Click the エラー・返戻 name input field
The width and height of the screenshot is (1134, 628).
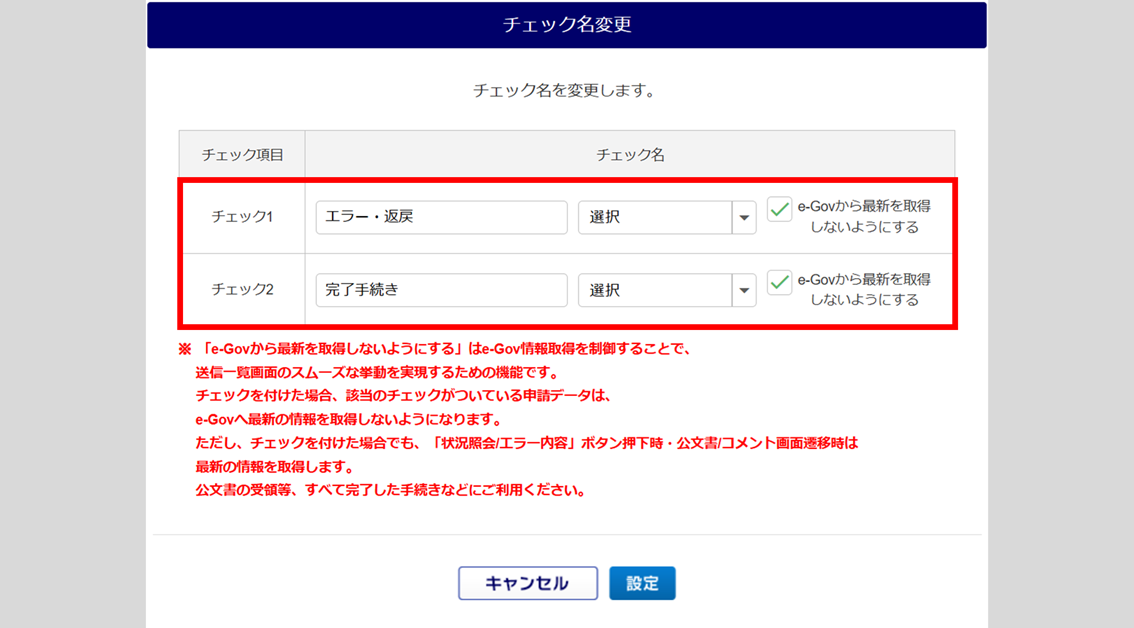pos(441,217)
